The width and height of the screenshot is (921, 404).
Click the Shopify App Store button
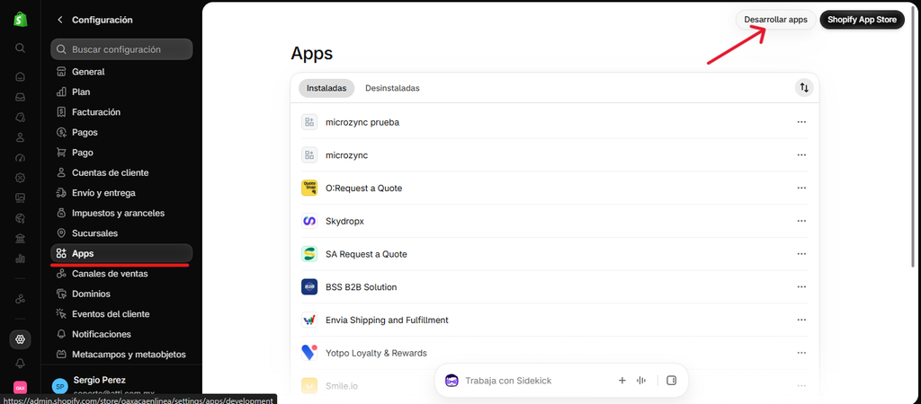pyautogui.click(x=862, y=20)
